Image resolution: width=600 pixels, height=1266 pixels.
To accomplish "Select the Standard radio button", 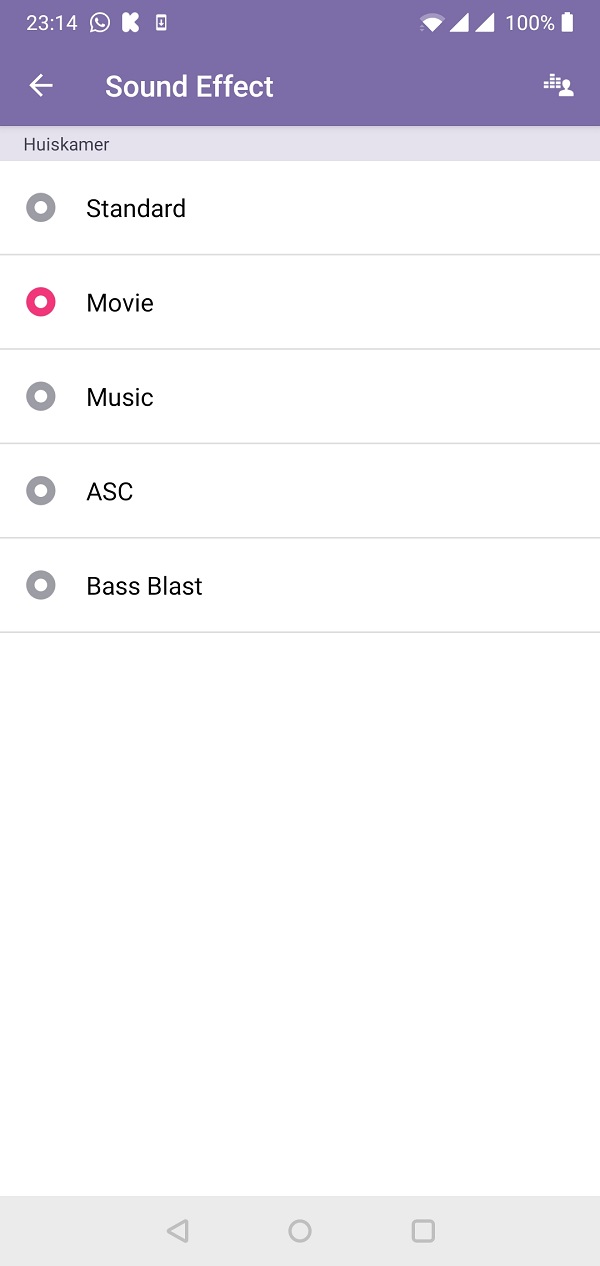I will tap(41, 208).
